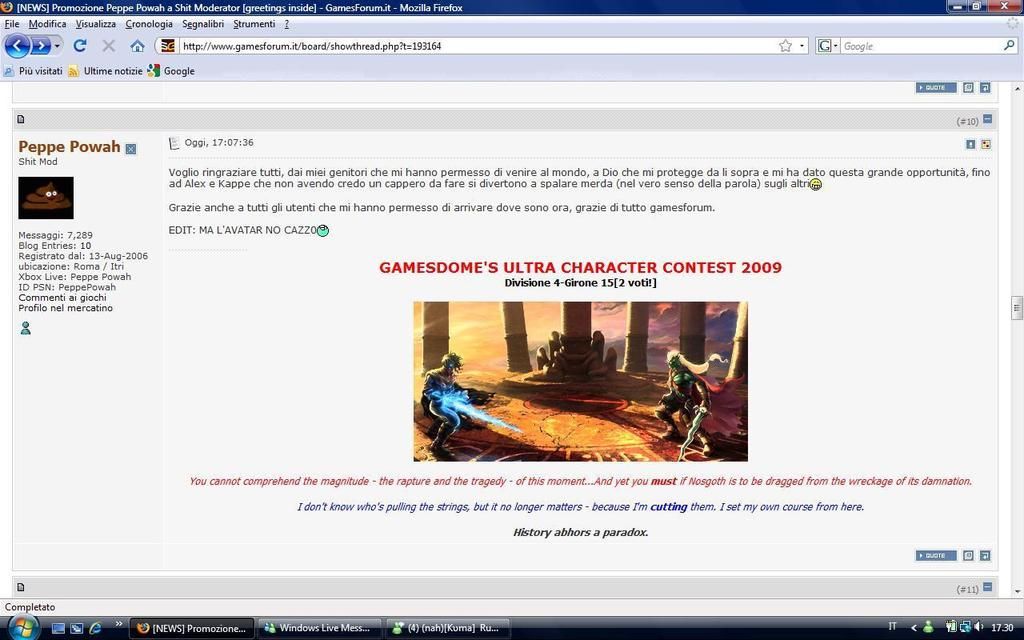The width and height of the screenshot is (1024, 640).
Task: Open the Visualizza menu
Action: click(x=95, y=24)
